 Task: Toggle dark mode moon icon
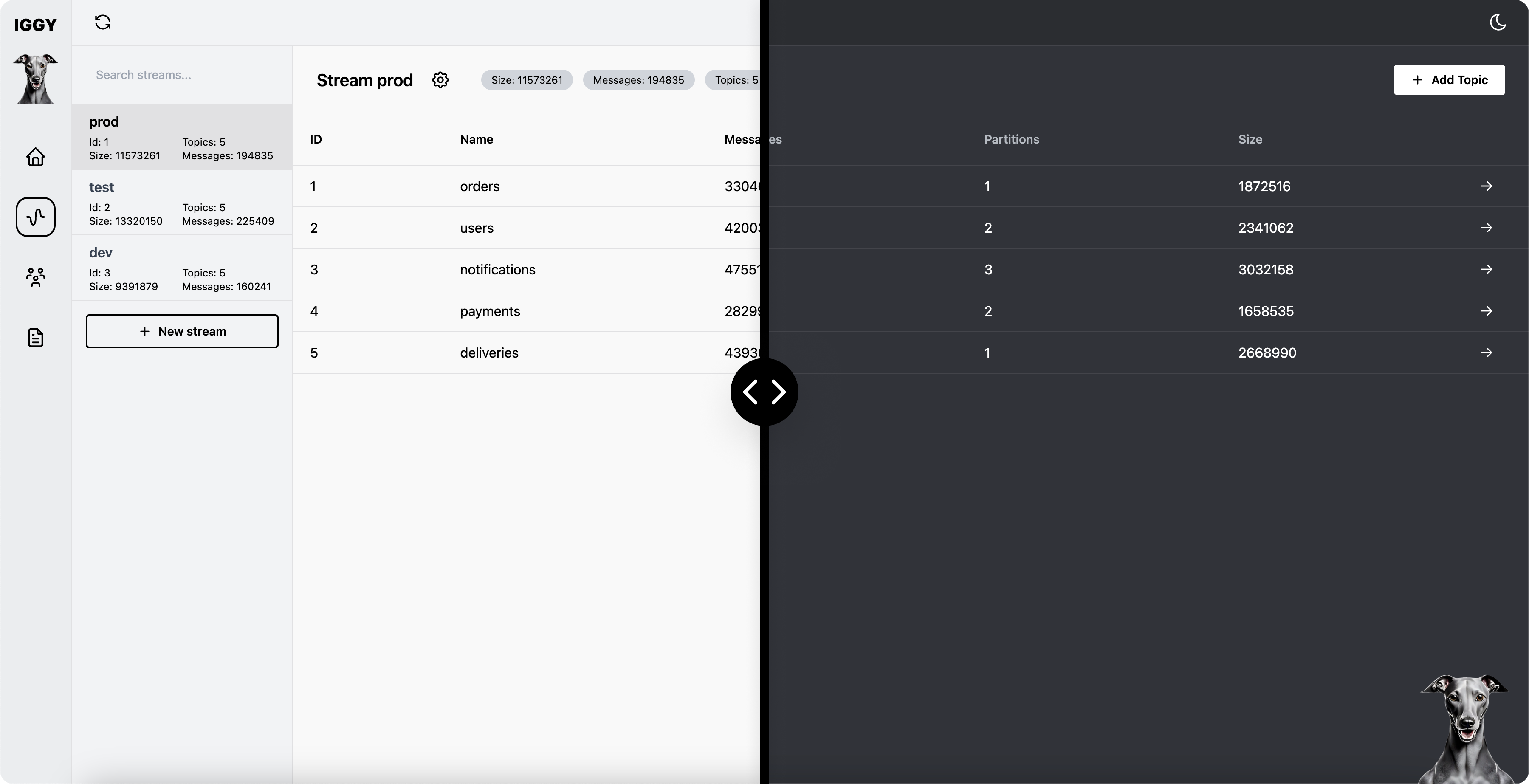pyautogui.click(x=1498, y=22)
